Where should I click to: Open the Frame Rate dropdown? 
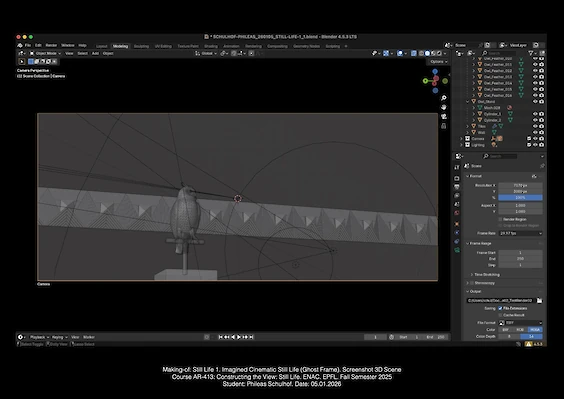click(x=520, y=233)
